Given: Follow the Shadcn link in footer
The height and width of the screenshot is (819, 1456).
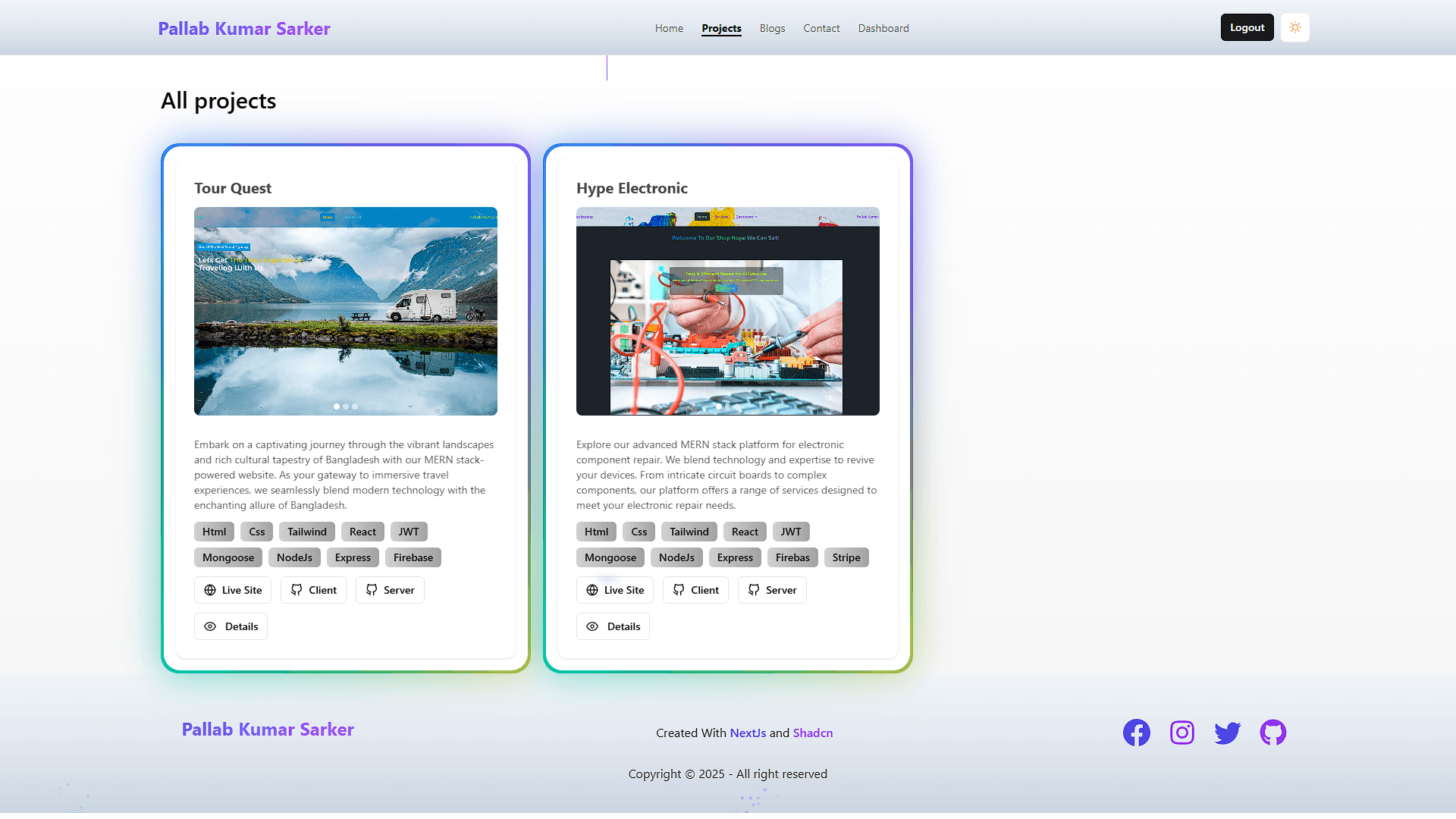Looking at the screenshot, I should pyautogui.click(x=813, y=733).
